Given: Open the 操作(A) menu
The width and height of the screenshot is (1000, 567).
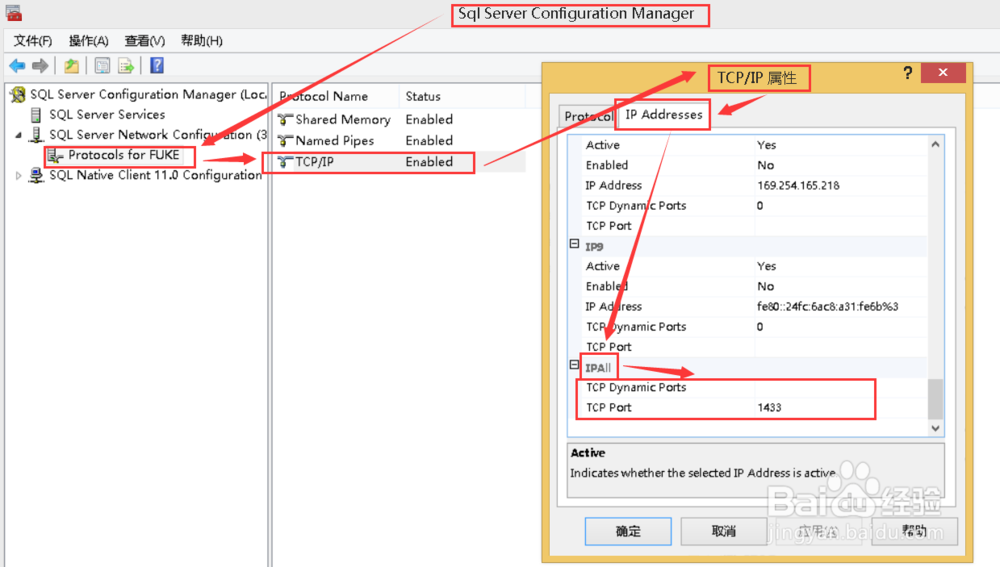Looking at the screenshot, I should 89,41.
